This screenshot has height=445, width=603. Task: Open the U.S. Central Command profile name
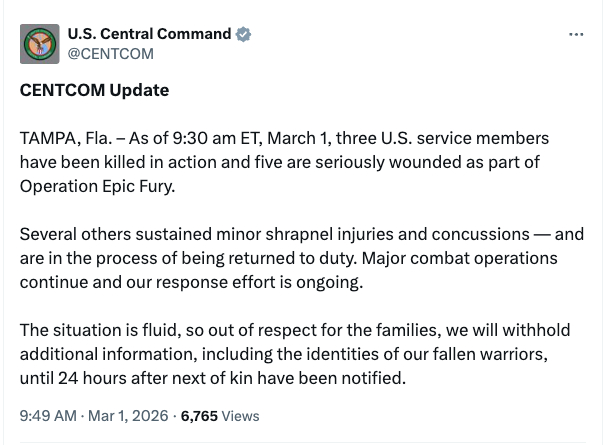(149, 34)
